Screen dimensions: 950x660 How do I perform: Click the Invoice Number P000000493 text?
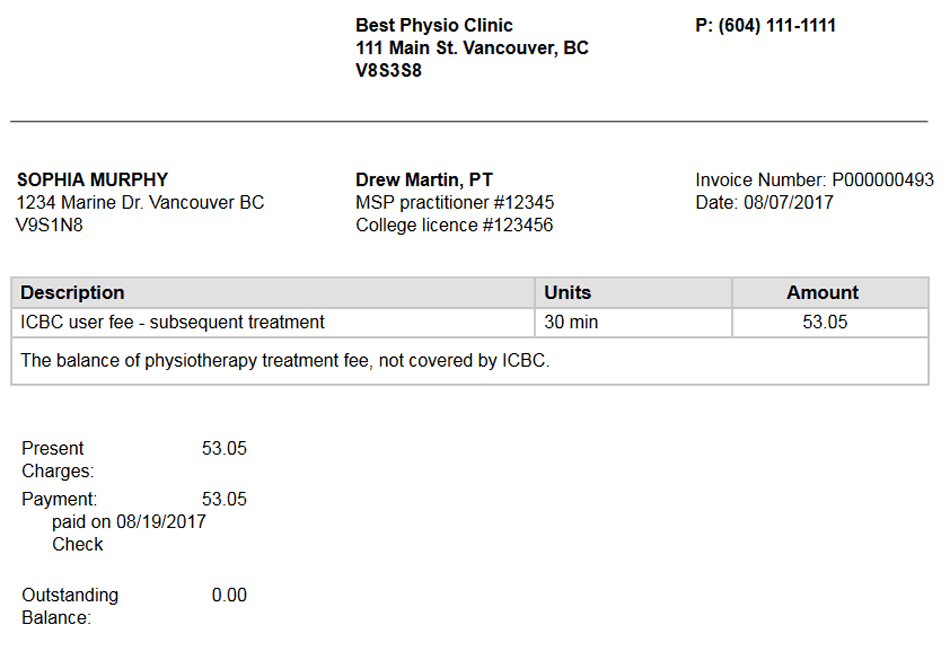(x=814, y=180)
